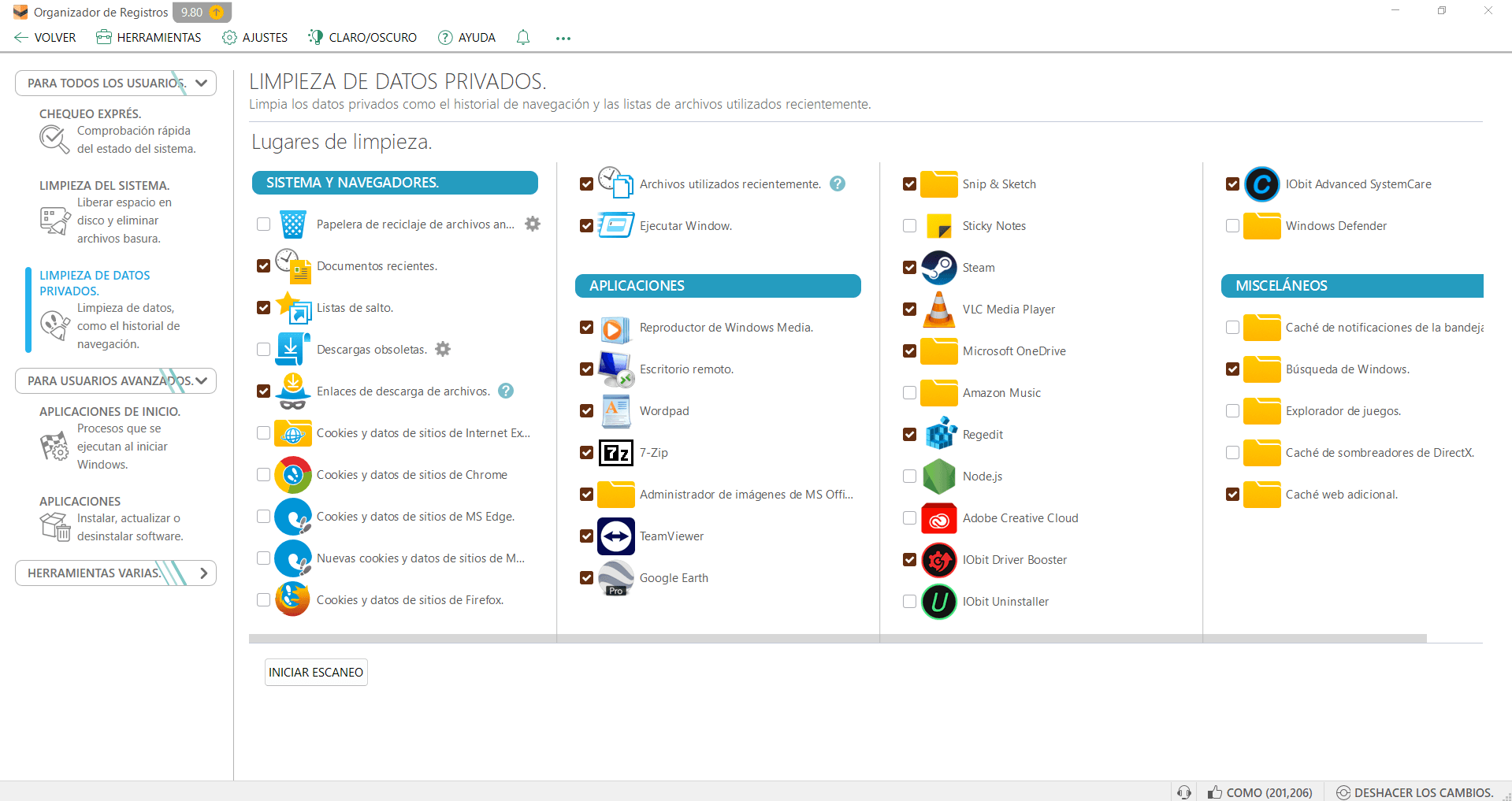The image size is (1512, 801).
Task: Click the support headset icon in status bar
Action: click(x=1183, y=792)
